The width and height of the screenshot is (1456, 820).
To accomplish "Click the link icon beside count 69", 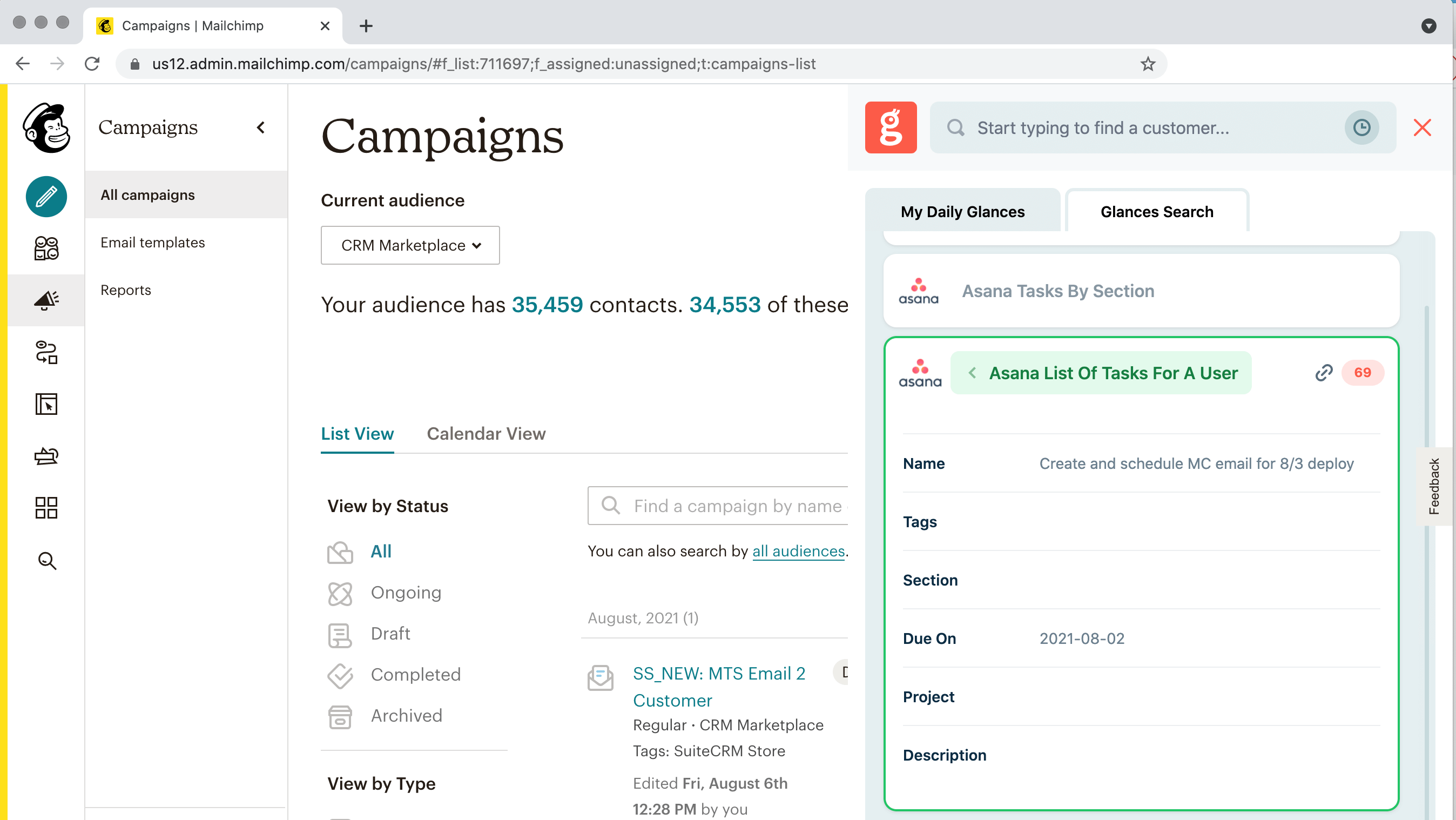I will click(1323, 373).
